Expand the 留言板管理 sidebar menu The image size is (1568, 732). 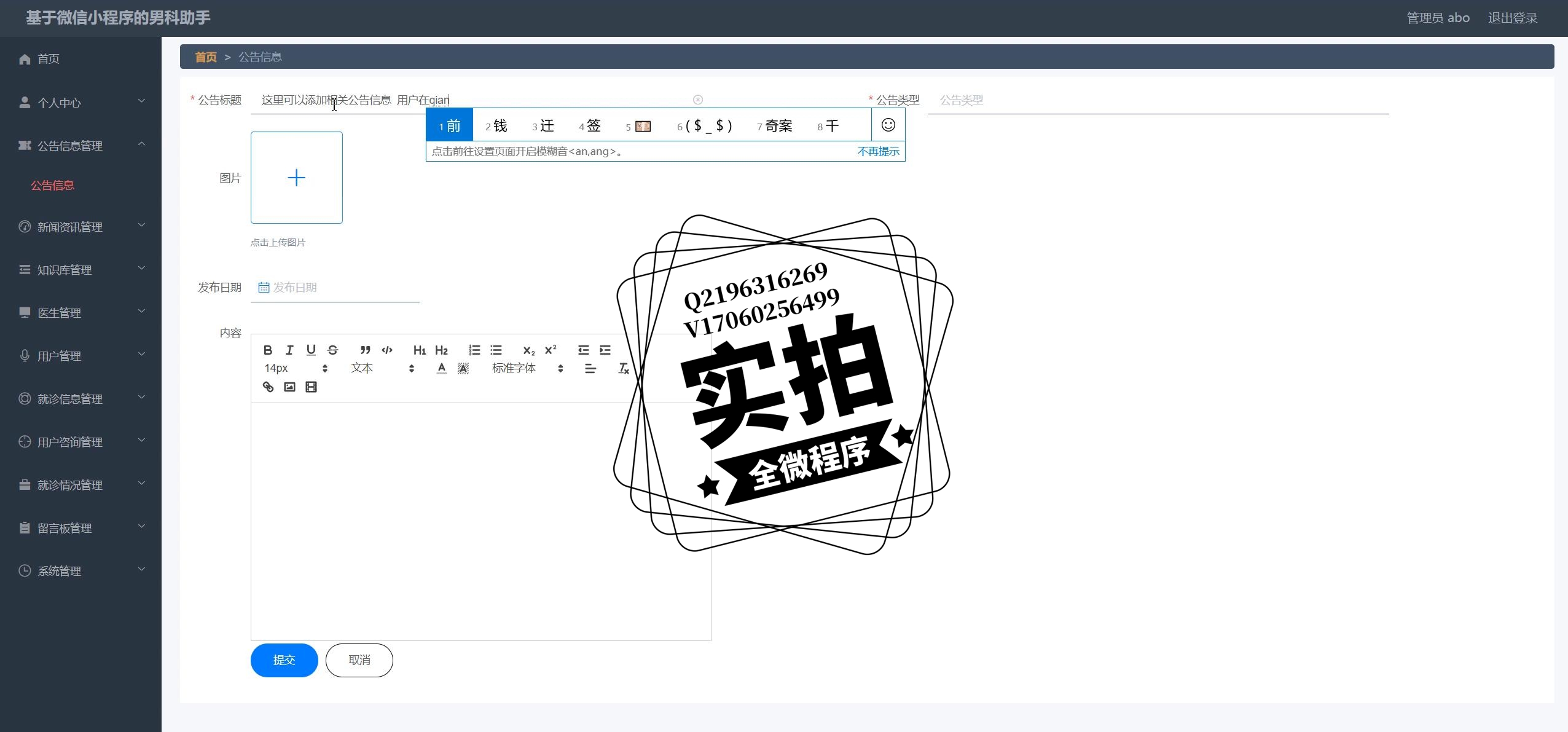coord(80,528)
